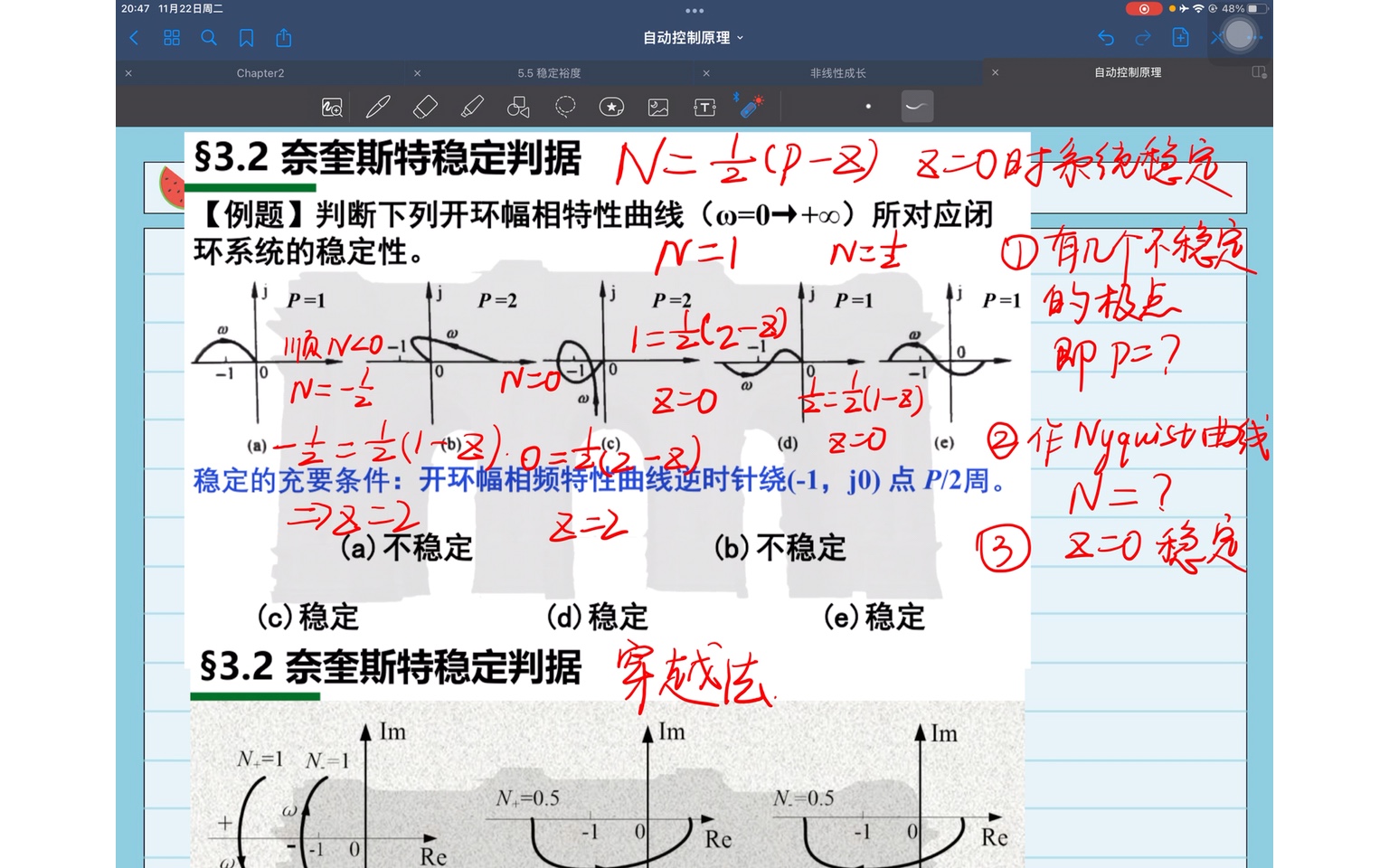The height and width of the screenshot is (868, 1389).
Task: Switch to the 5.5 稳定裕度 tab
Action: (550, 72)
